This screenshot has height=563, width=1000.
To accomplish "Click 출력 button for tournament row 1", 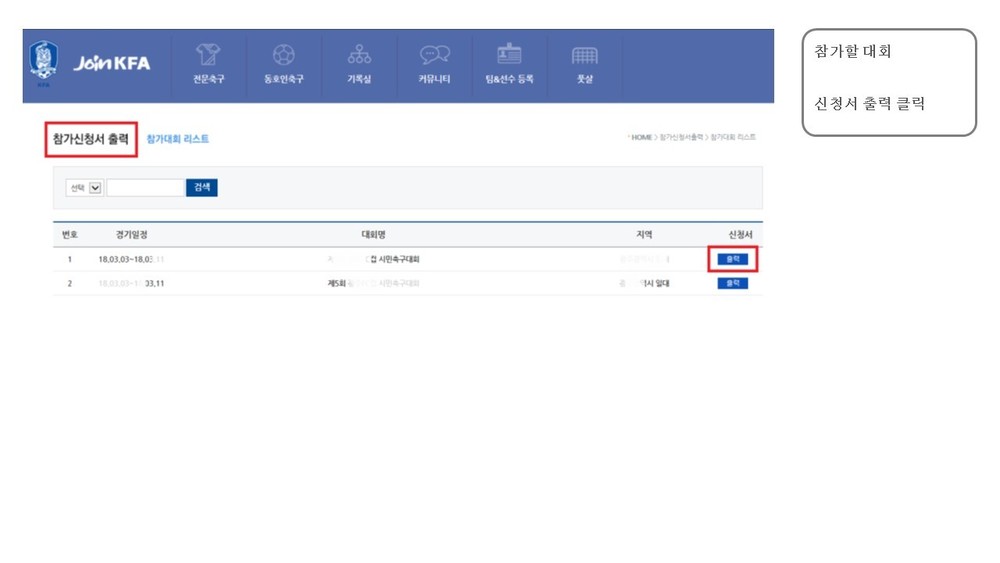I will (732, 259).
